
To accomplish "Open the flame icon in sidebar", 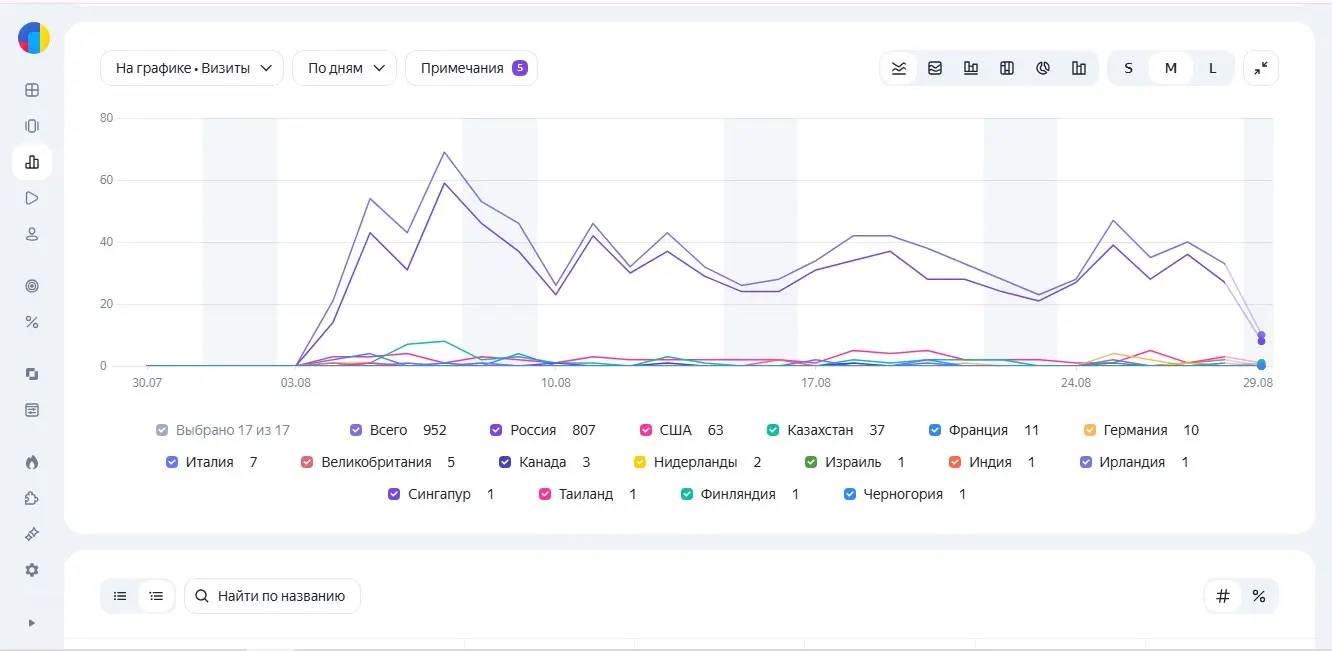I will (32, 462).
